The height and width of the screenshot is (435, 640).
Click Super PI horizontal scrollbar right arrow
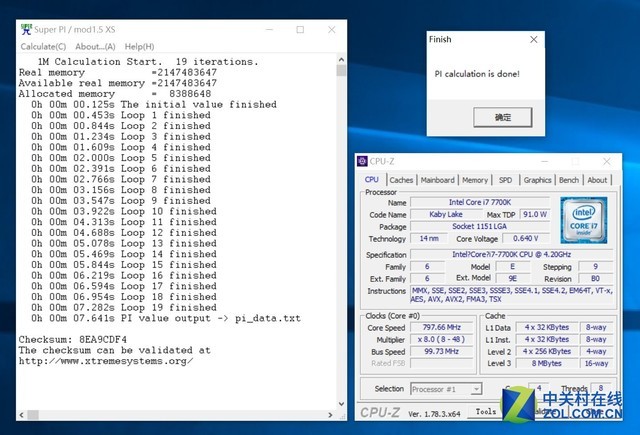coord(331,415)
